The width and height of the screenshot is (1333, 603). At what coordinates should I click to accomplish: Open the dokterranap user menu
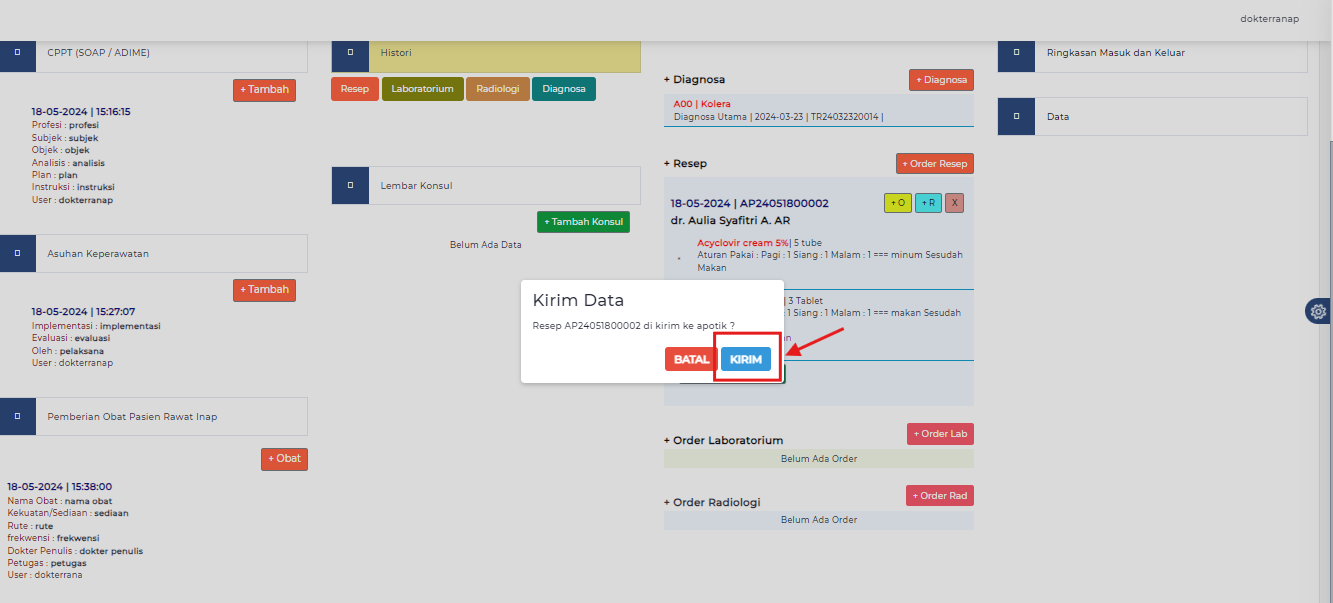pyautogui.click(x=1269, y=19)
